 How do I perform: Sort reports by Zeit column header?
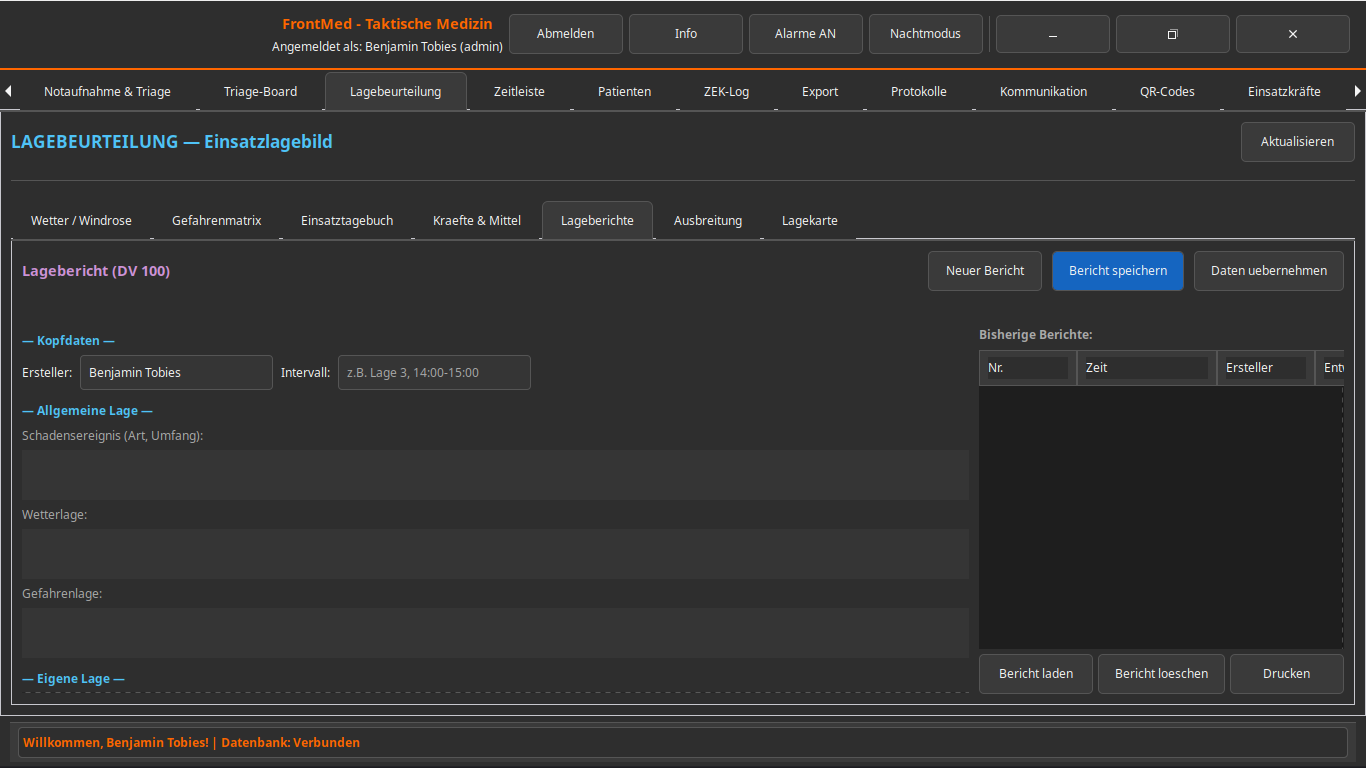click(x=1146, y=368)
